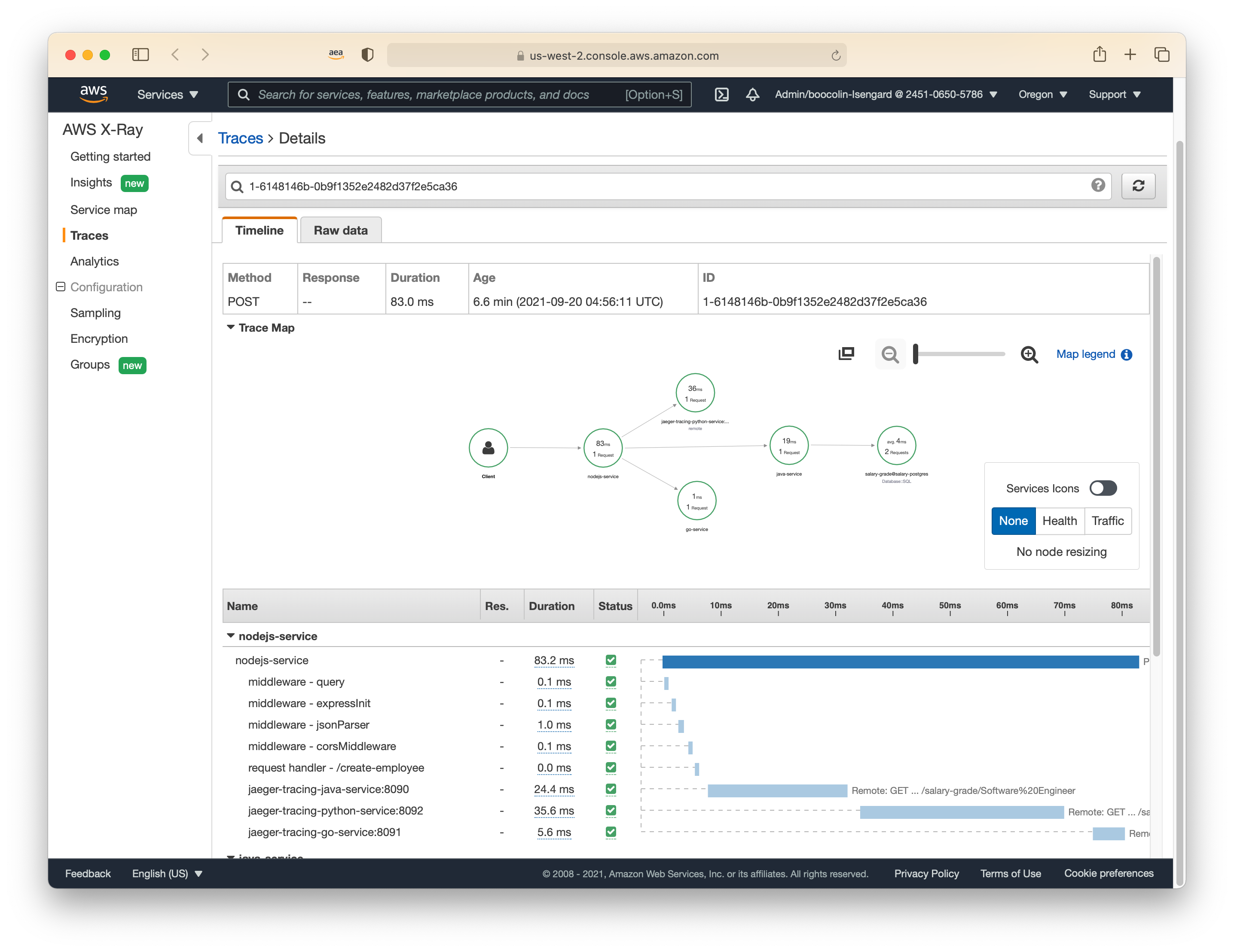Click the AWS services search box
The image size is (1234, 952).
(x=459, y=95)
